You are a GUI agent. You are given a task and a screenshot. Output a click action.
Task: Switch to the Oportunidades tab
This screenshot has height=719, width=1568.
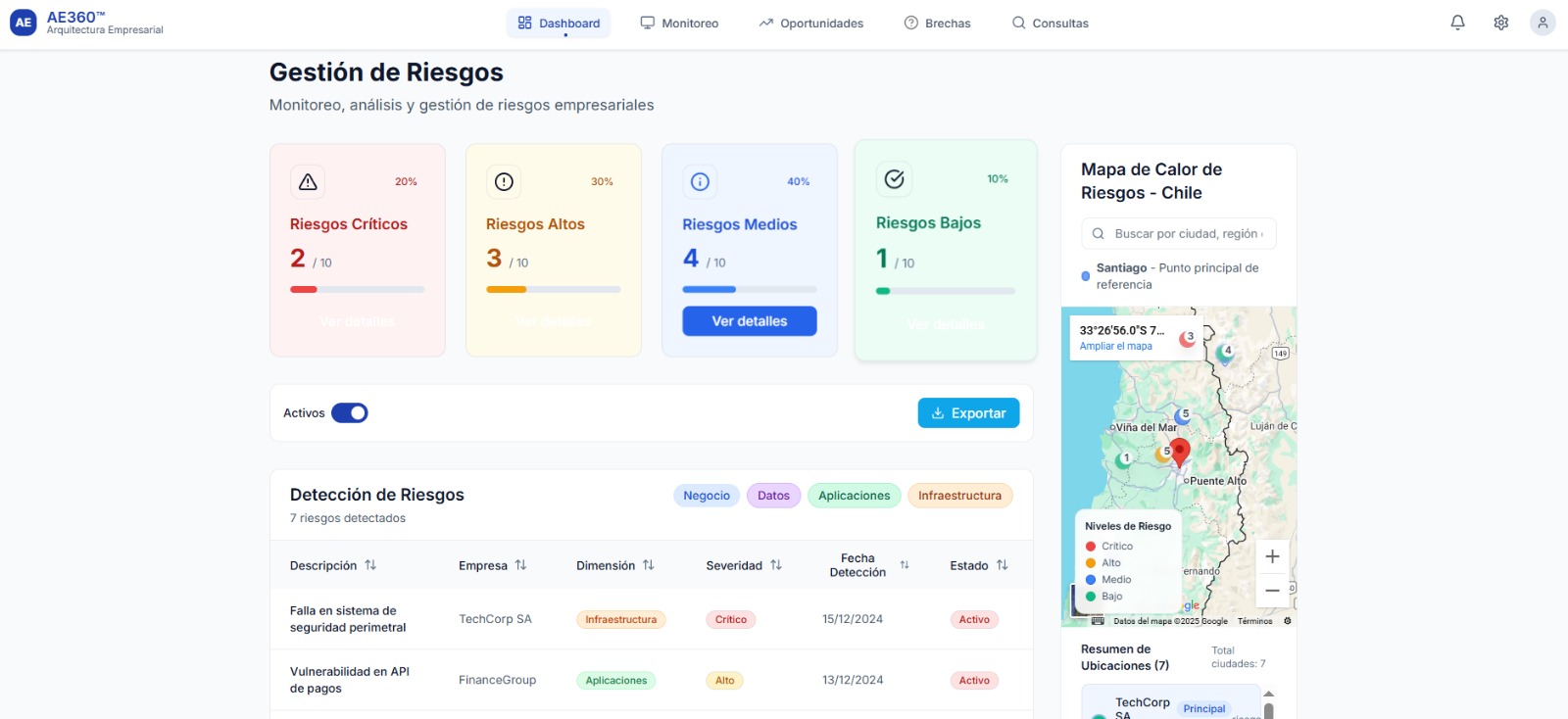point(810,24)
